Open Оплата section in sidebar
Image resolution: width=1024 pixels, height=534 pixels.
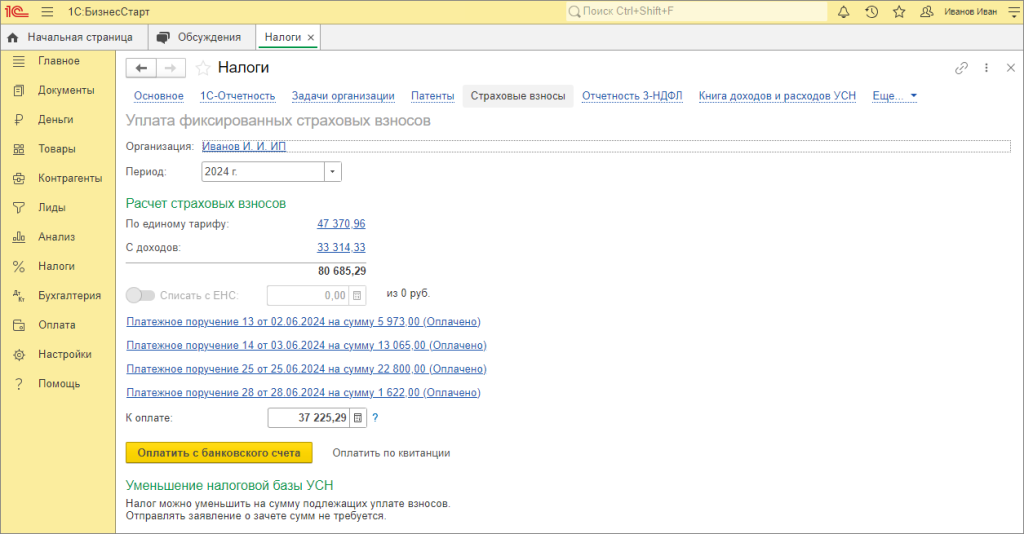pyautogui.click(x=58, y=325)
